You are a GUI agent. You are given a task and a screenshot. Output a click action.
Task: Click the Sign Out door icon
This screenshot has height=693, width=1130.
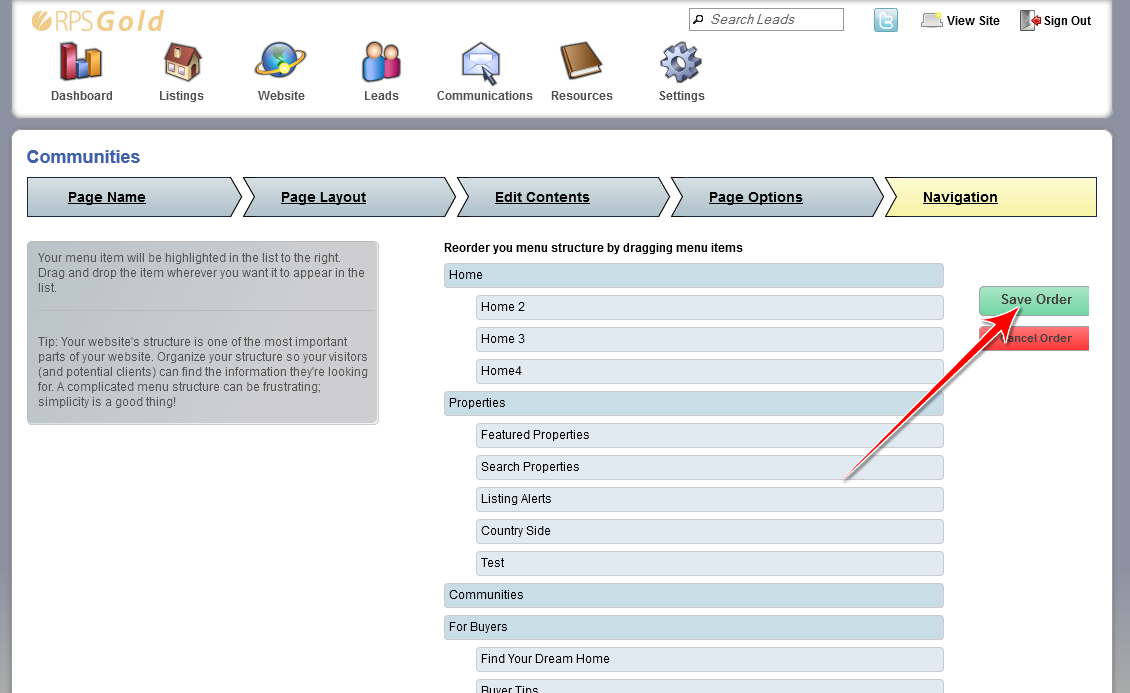(1030, 20)
